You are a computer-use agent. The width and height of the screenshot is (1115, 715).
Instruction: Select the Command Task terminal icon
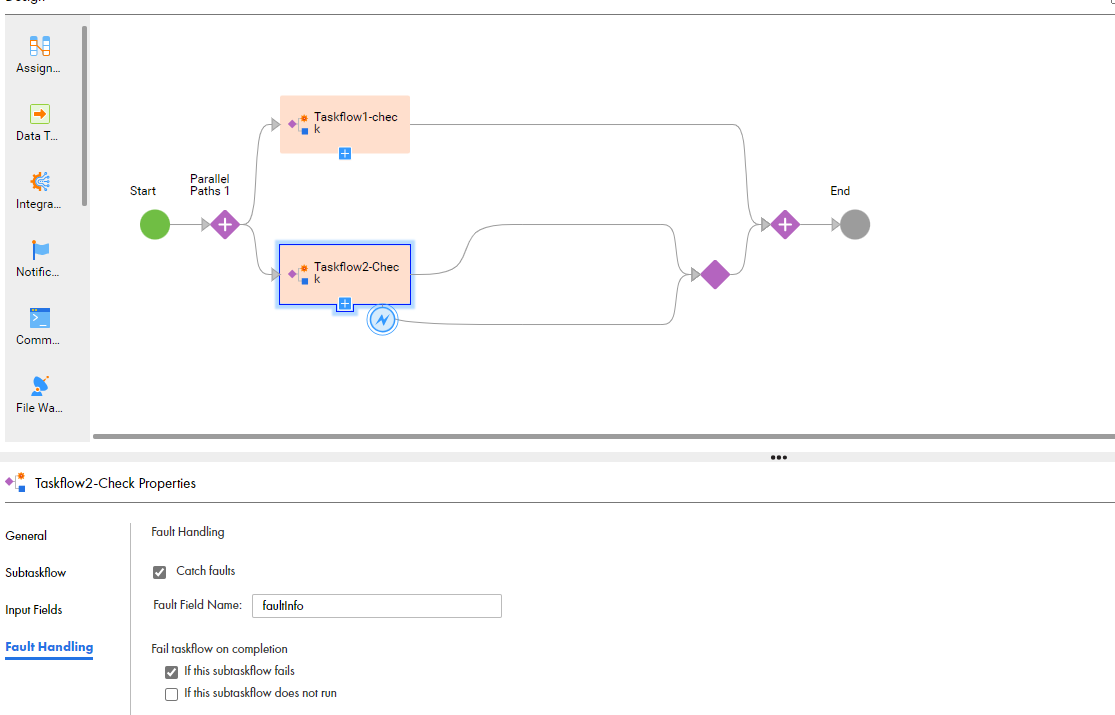40,317
